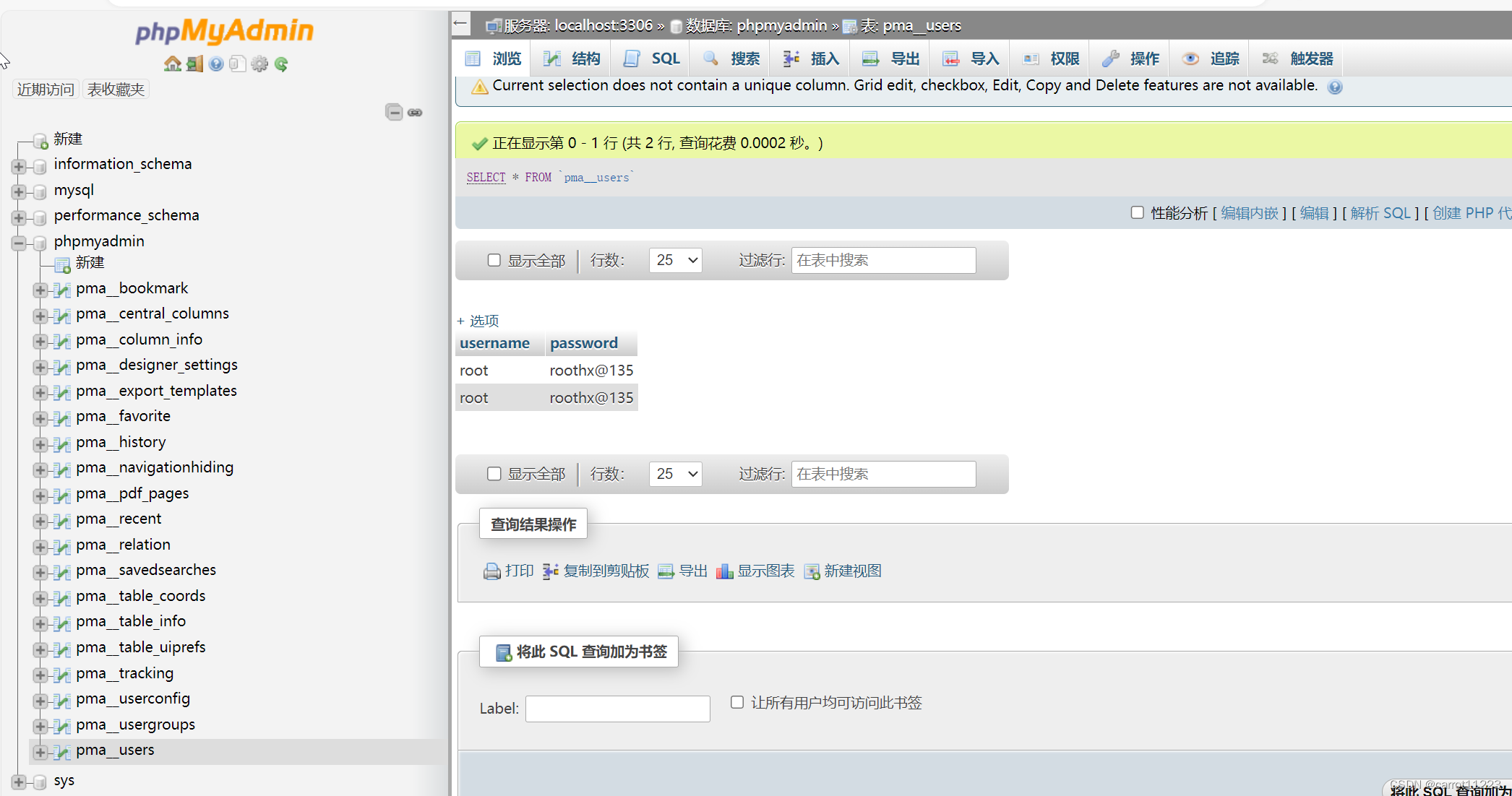This screenshot has height=796, width=1512.
Task: Open the SQL tab
Action: click(x=652, y=59)
